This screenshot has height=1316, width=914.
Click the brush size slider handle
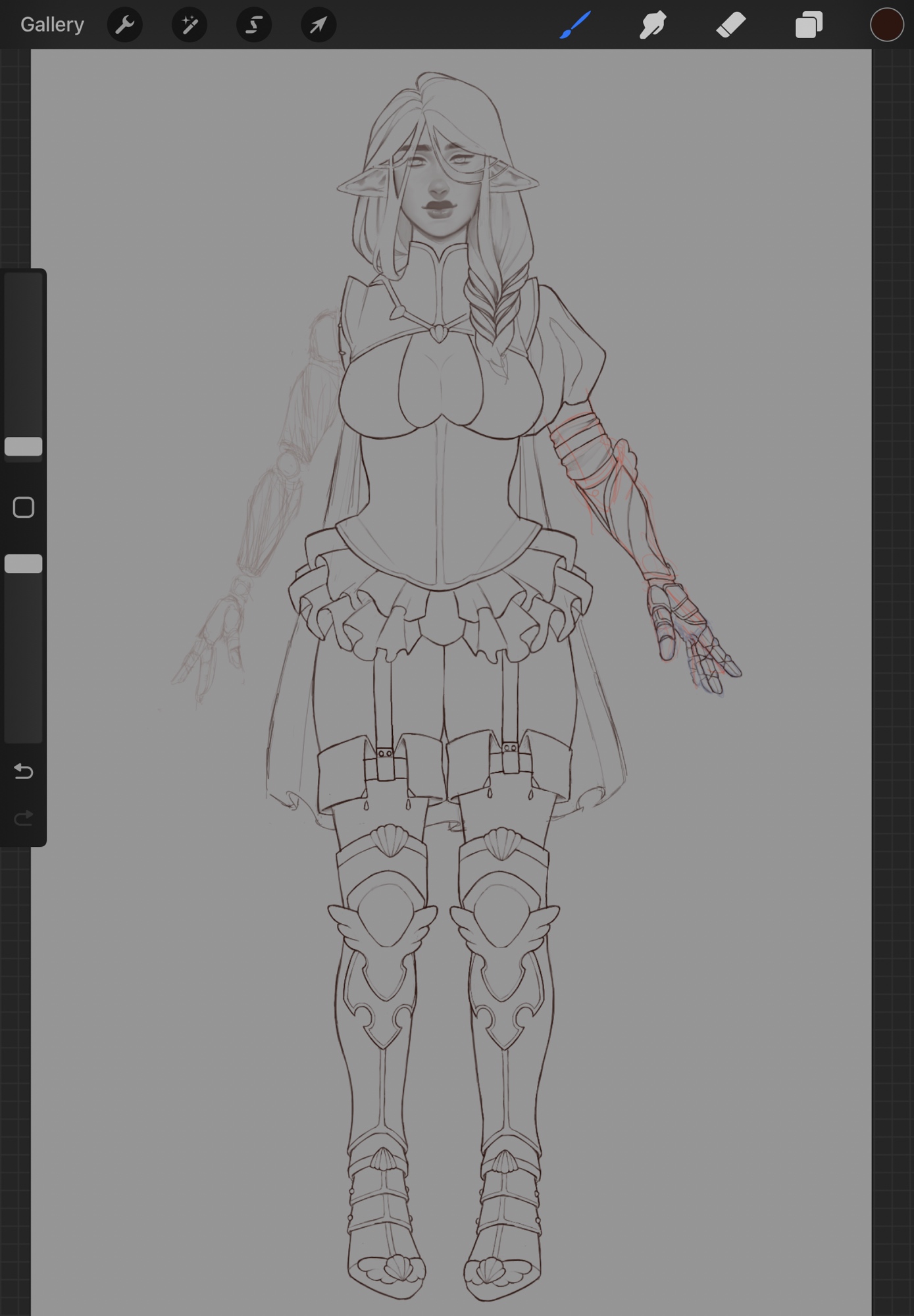pos(24,446)
